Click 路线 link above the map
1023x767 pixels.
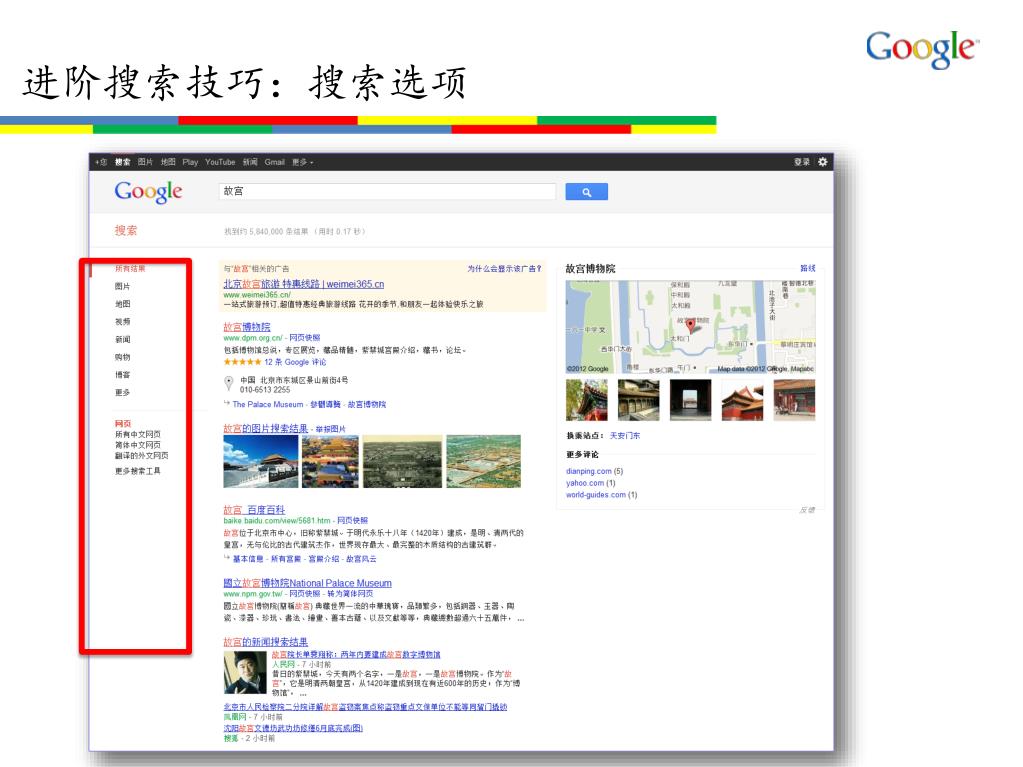808,268
